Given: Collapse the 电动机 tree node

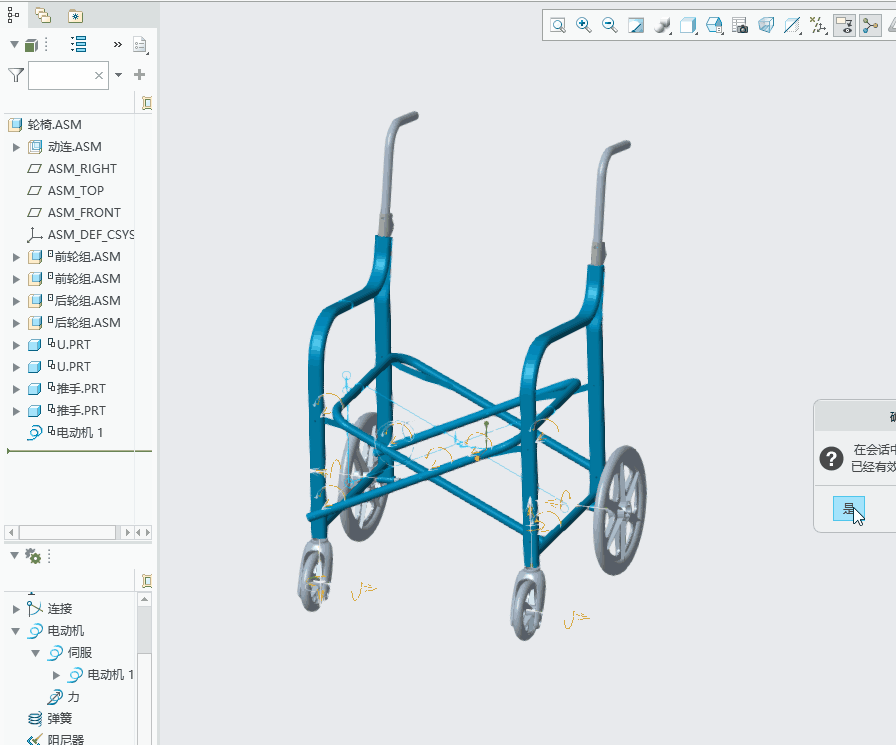Looking at the screenshot, I should [16, 631].
